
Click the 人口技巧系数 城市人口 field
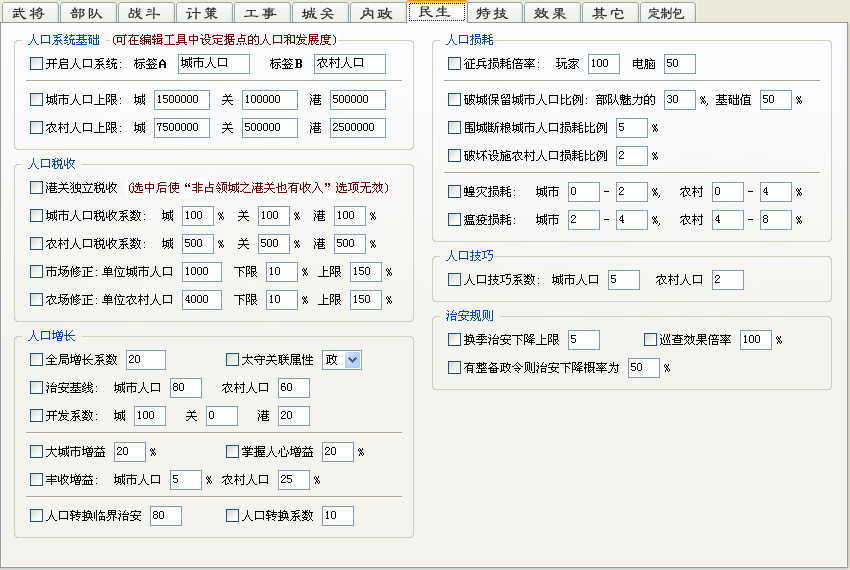pyautogui.click(x=624, y=279)
